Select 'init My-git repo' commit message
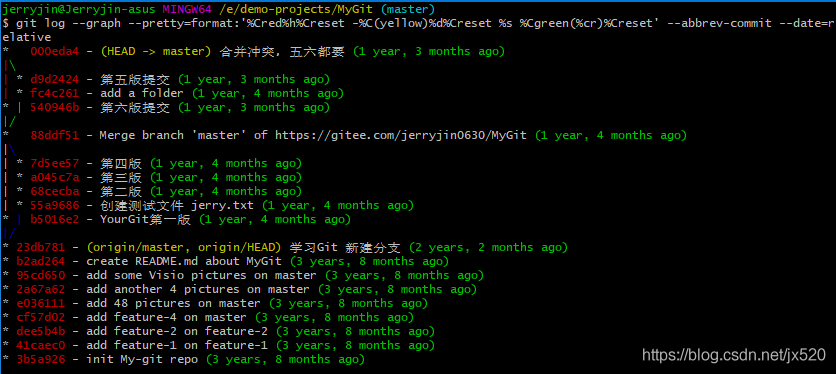836x374 pixels. tap(141, 360)
